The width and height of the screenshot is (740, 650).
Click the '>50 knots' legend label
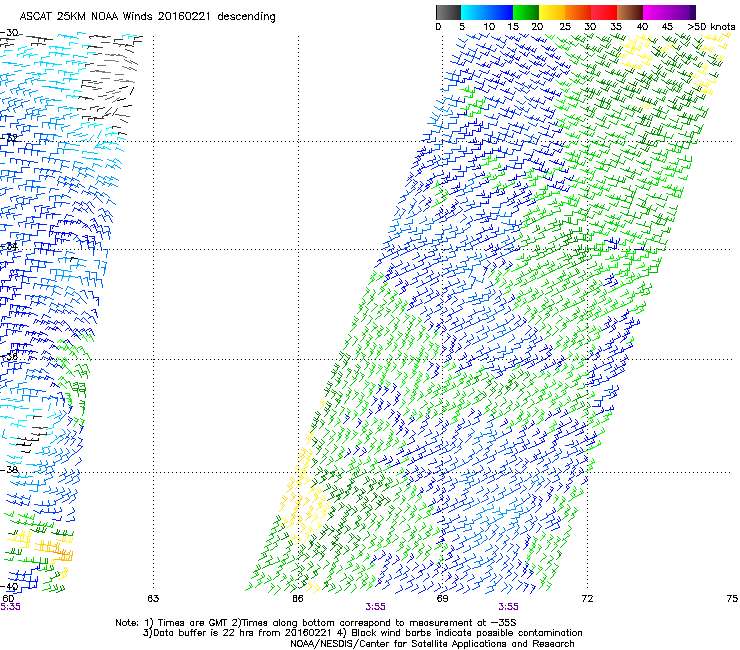(711, 27)
